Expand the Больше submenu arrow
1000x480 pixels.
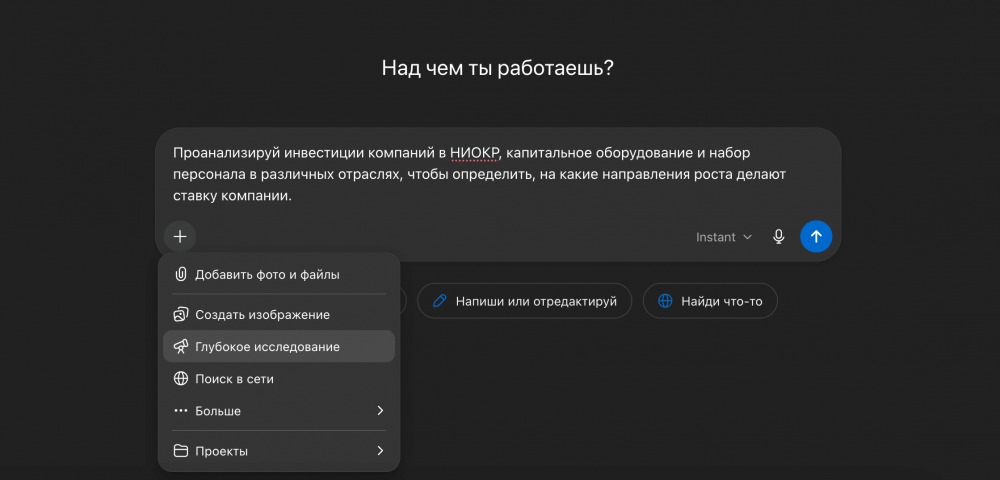(x=380, y=411)
